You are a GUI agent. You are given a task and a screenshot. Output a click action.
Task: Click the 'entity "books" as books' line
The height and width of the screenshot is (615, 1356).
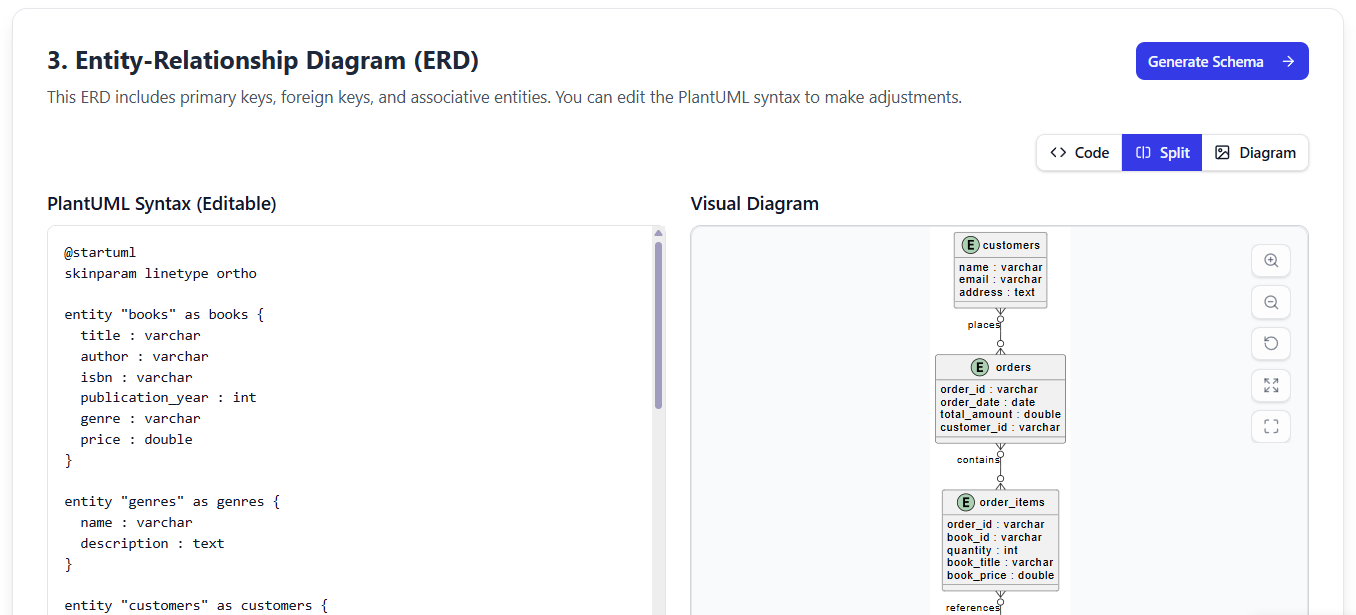163,314
